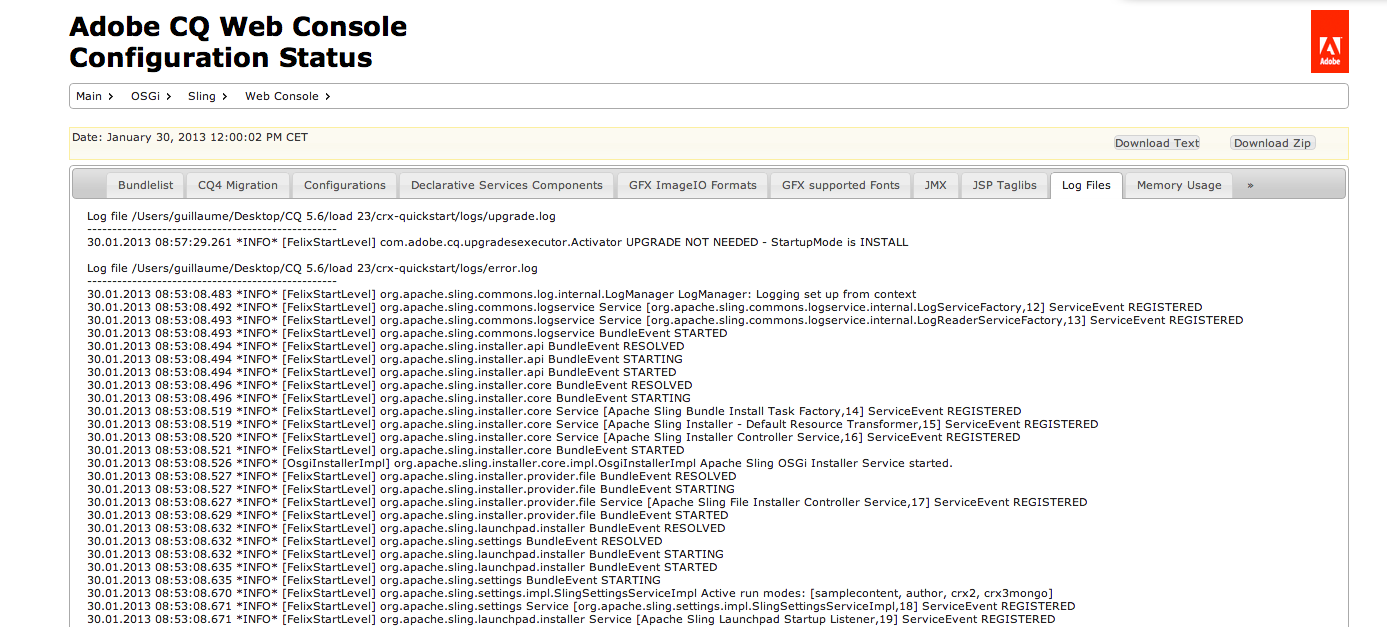This screenshot has width=1387, height=627.
Task: Click the 'Logging set up from context' line
Action: tap(502, 294)
